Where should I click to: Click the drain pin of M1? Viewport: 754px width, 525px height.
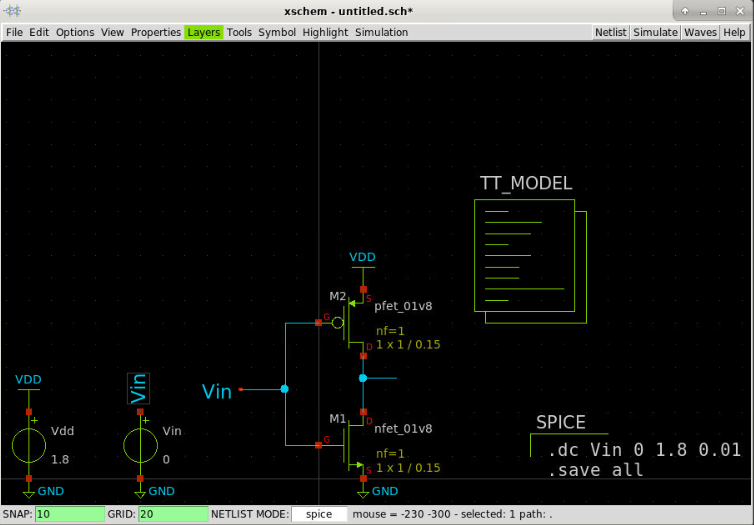coord(364,412)
